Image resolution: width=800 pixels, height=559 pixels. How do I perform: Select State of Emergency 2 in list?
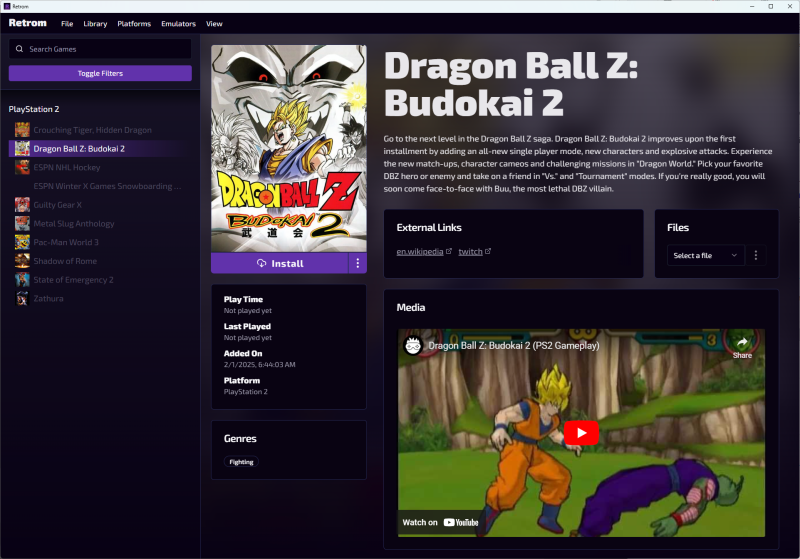coord(100,280)
